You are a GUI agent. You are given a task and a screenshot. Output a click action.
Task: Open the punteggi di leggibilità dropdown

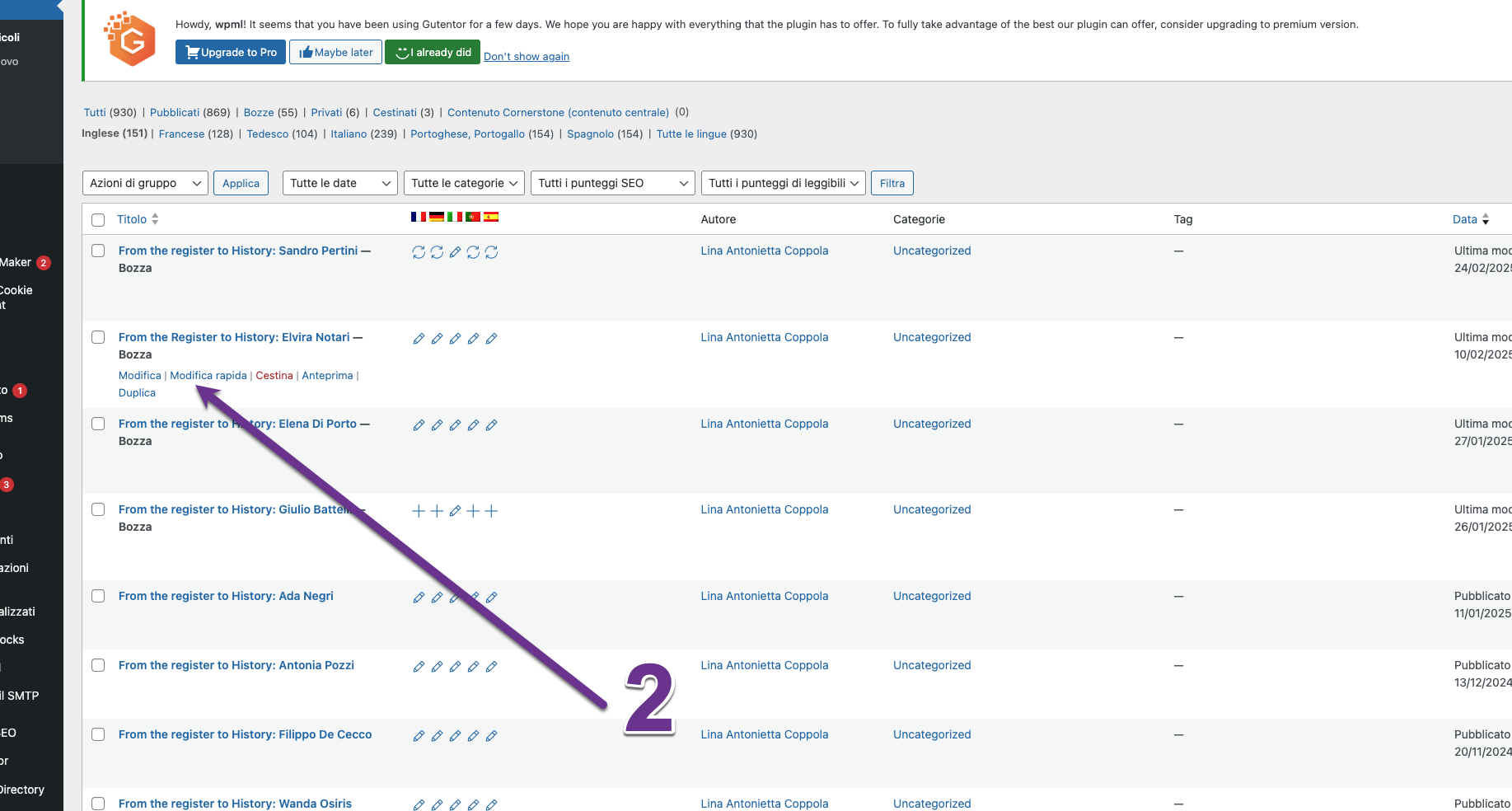click(x=784, y=183)
